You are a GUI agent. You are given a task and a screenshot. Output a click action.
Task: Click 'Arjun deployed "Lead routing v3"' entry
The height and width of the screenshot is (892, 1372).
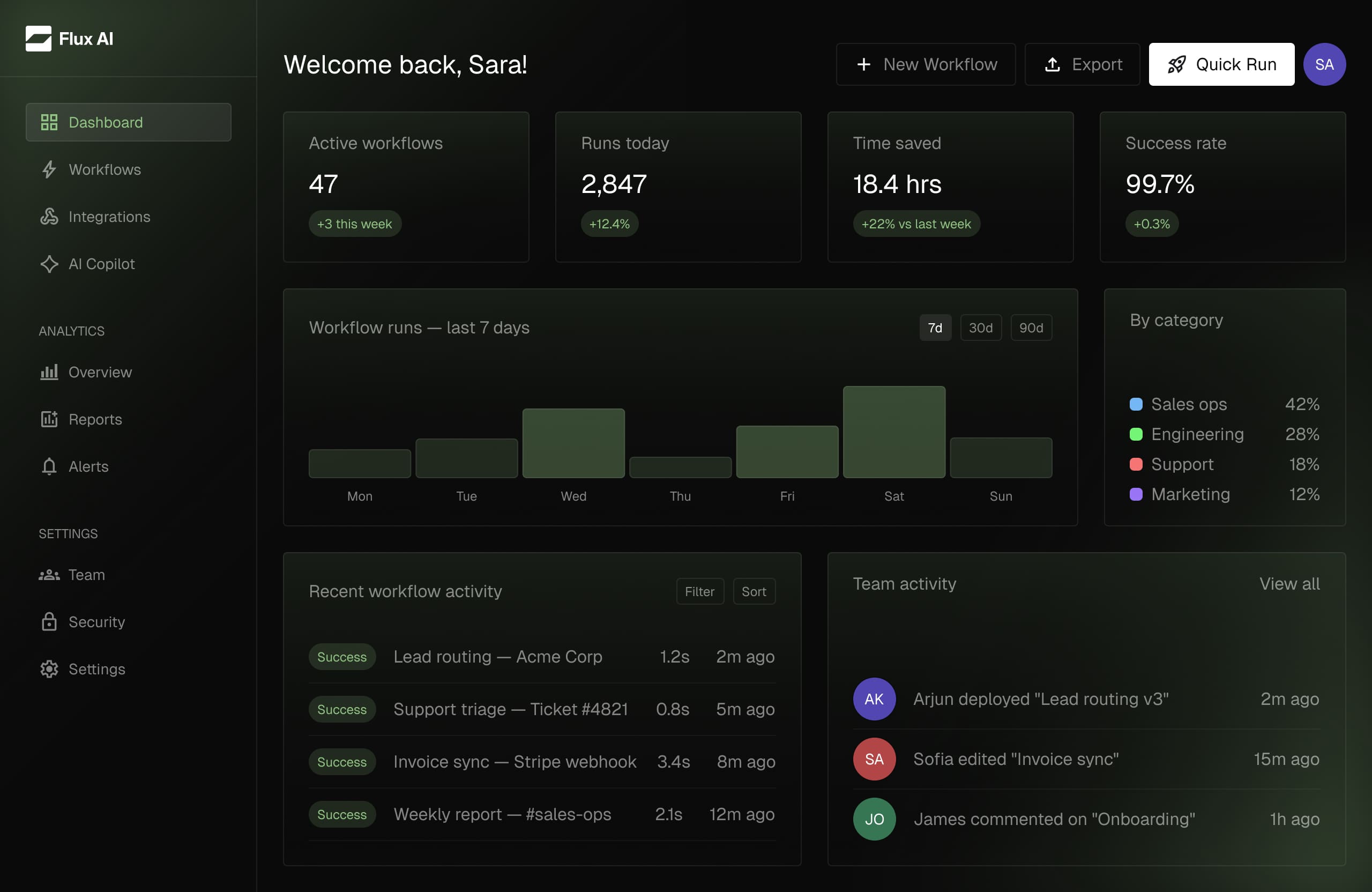coord(1087,699)
